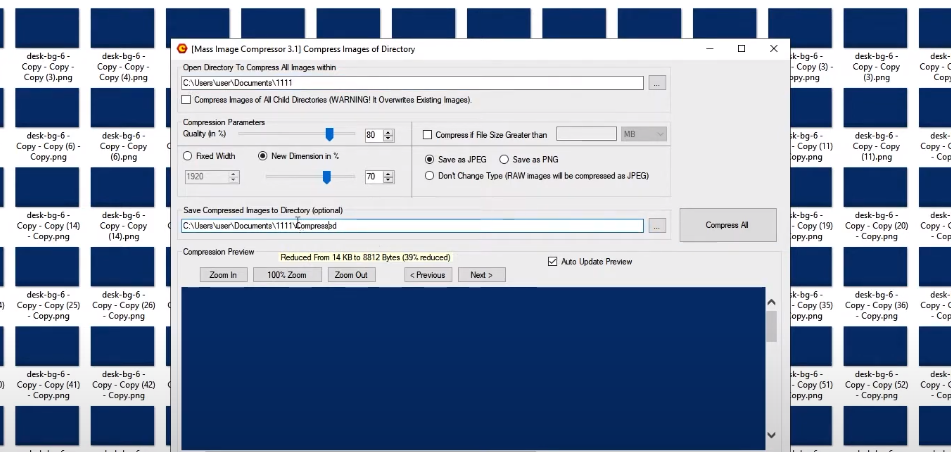Click the New Dimension percent stepper arrows
Screen dimensions: 951x452
coord(389,177)
